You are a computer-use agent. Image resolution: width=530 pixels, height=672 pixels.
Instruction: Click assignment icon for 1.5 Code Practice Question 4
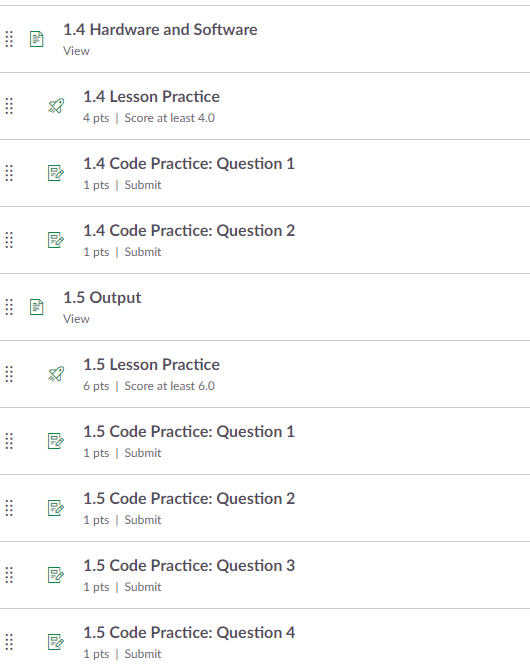coord(56,642)
